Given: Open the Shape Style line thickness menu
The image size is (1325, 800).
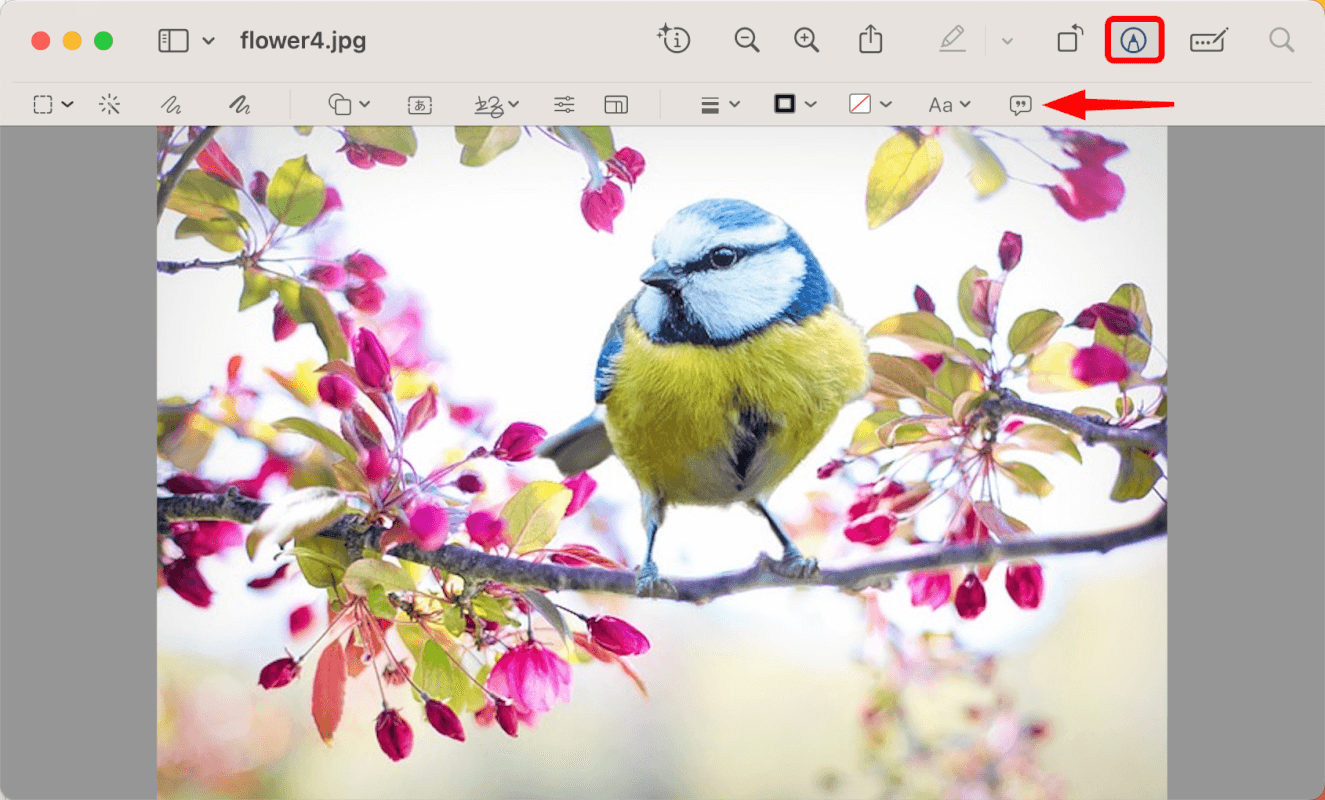Looking at the screenshot, I should pyautogui.click(x=720, y=104).
